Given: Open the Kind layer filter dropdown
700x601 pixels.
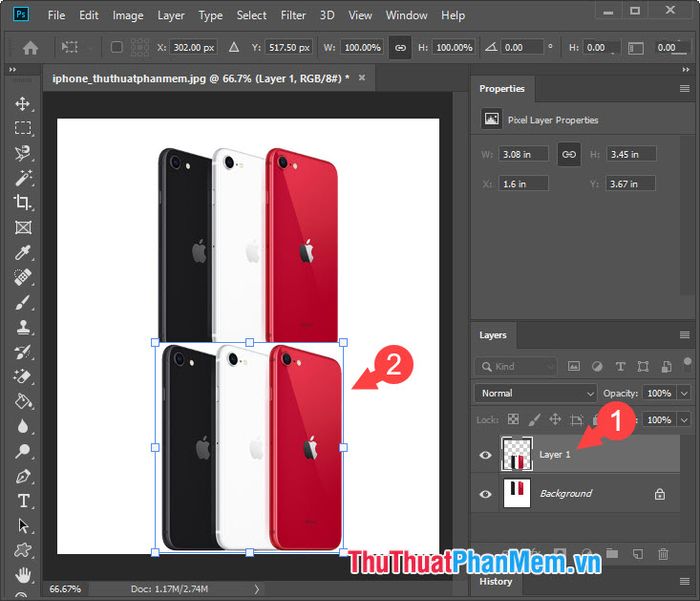Looking at the screenshot, I should [x=516, y=367].
